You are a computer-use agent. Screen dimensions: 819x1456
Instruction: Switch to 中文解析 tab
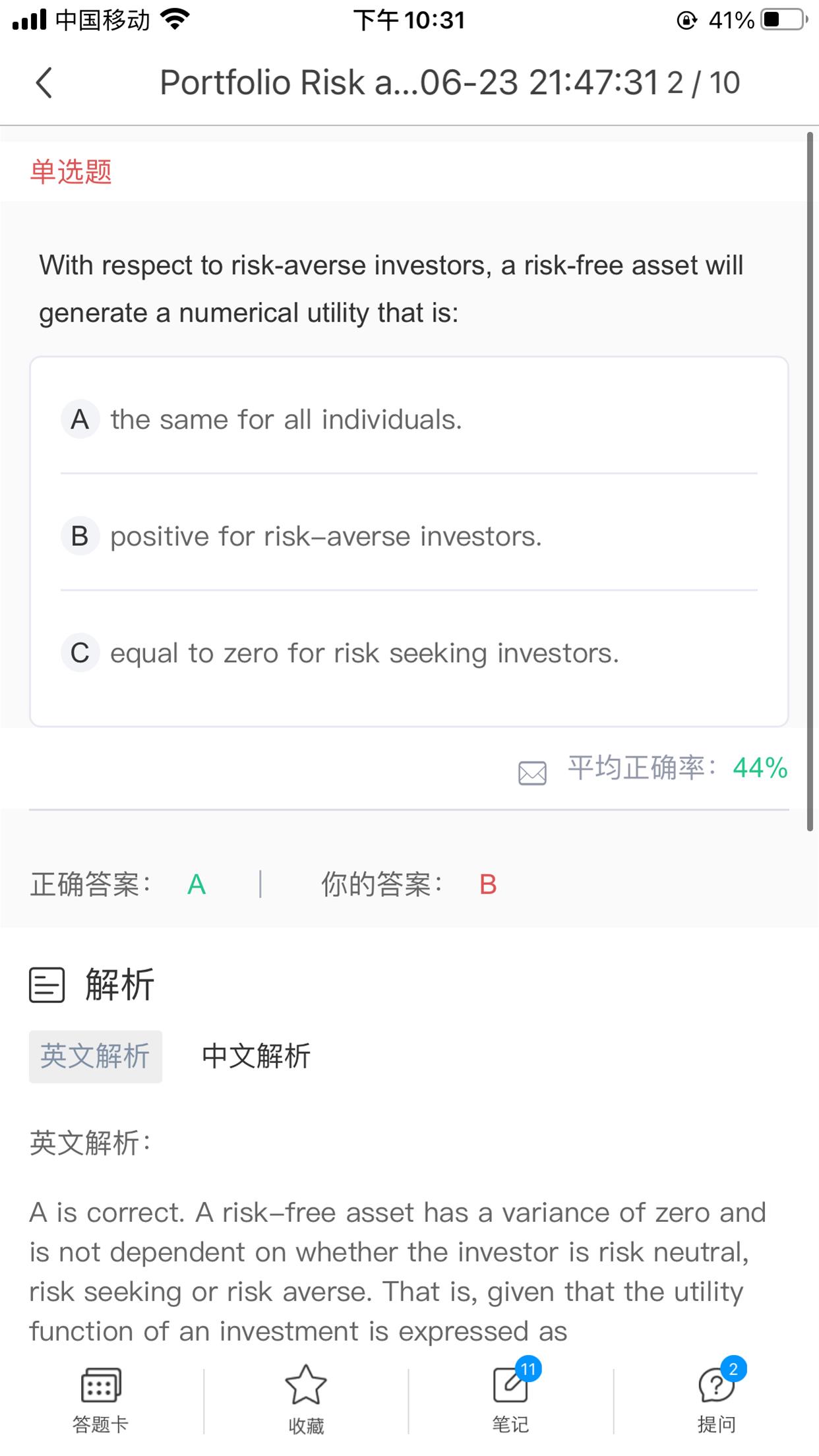(x=256, y=1056)
